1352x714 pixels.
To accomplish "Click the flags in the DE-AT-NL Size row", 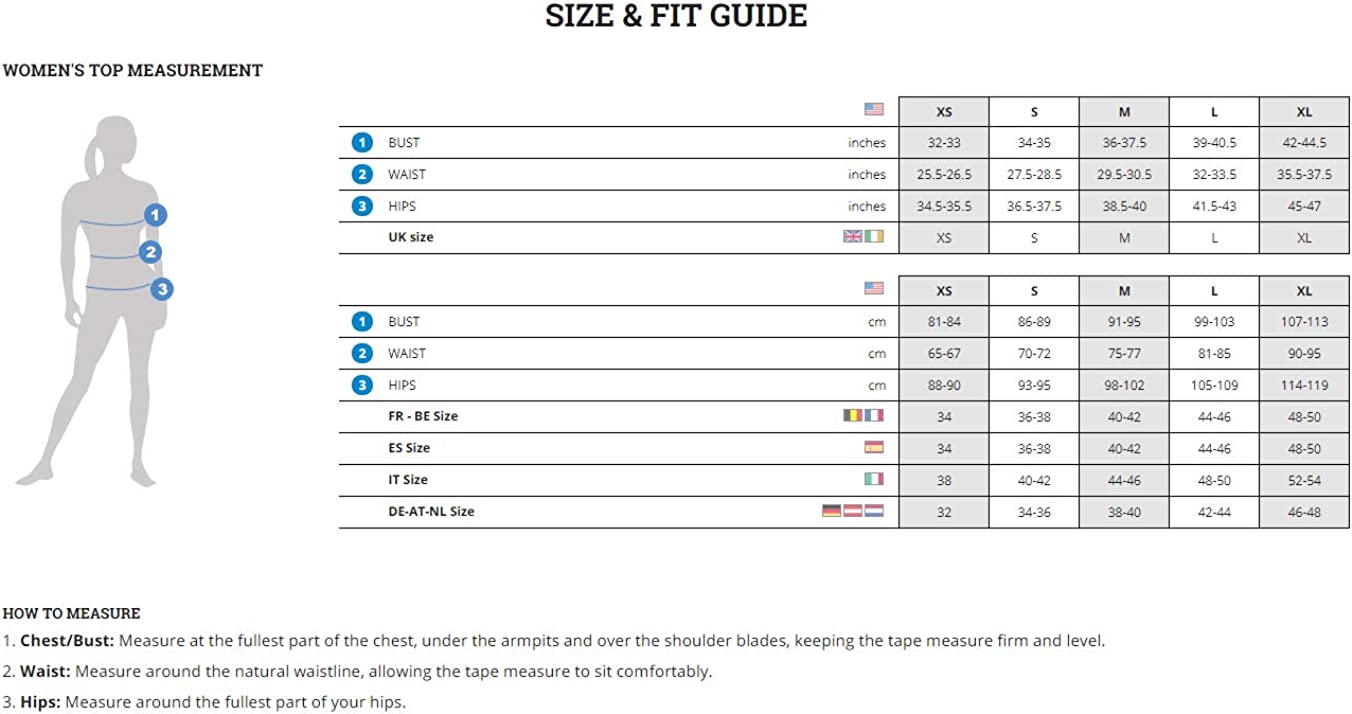I will point(852,511).
